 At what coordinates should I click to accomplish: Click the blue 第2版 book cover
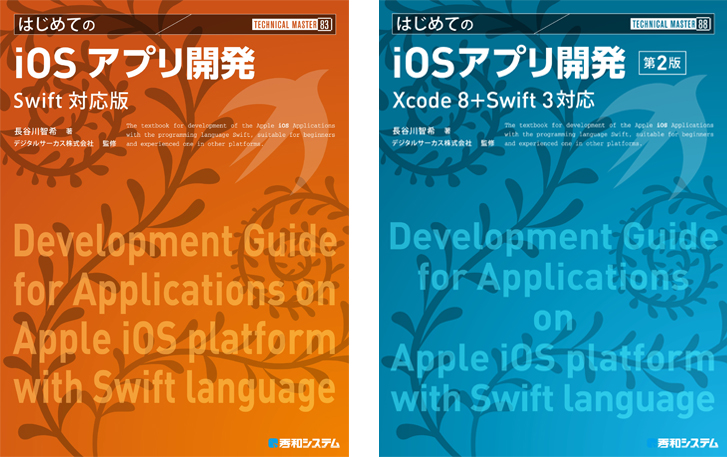click(553, 228)
